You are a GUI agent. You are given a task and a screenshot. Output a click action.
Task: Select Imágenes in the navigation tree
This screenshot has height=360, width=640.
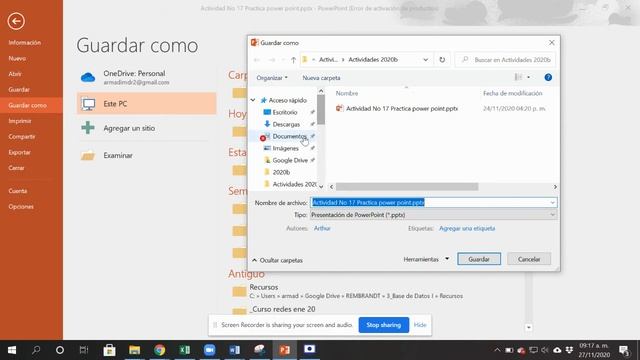(285, 148)
